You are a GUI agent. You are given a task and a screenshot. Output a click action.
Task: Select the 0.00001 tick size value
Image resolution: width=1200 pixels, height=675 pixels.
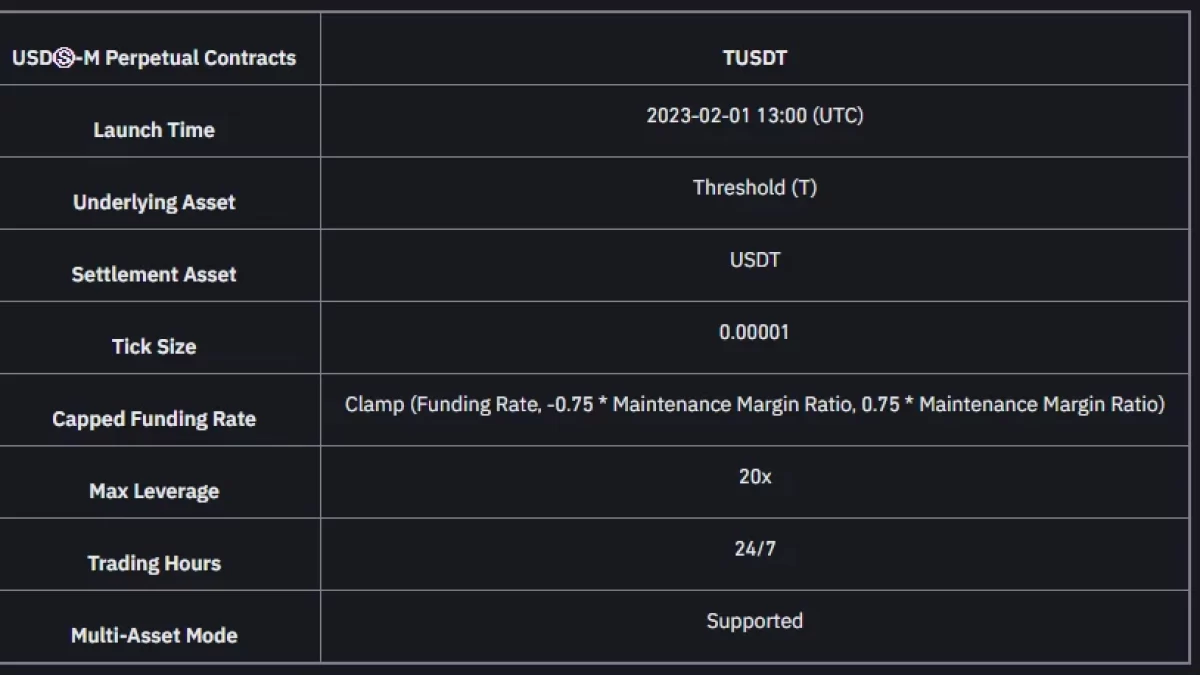pos(755,332)
